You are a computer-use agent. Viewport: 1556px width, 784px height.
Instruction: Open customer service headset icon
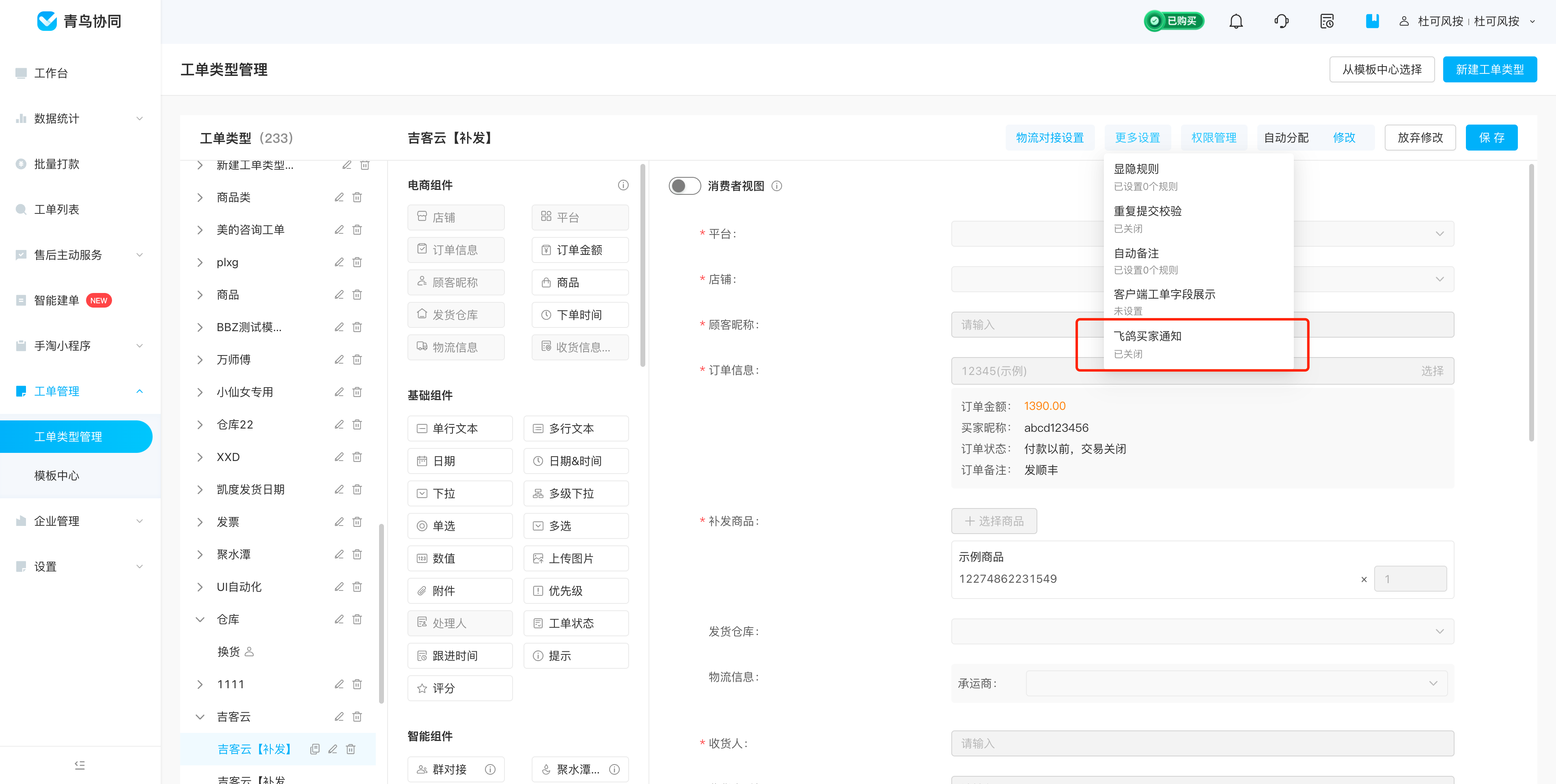point(1281,22)
